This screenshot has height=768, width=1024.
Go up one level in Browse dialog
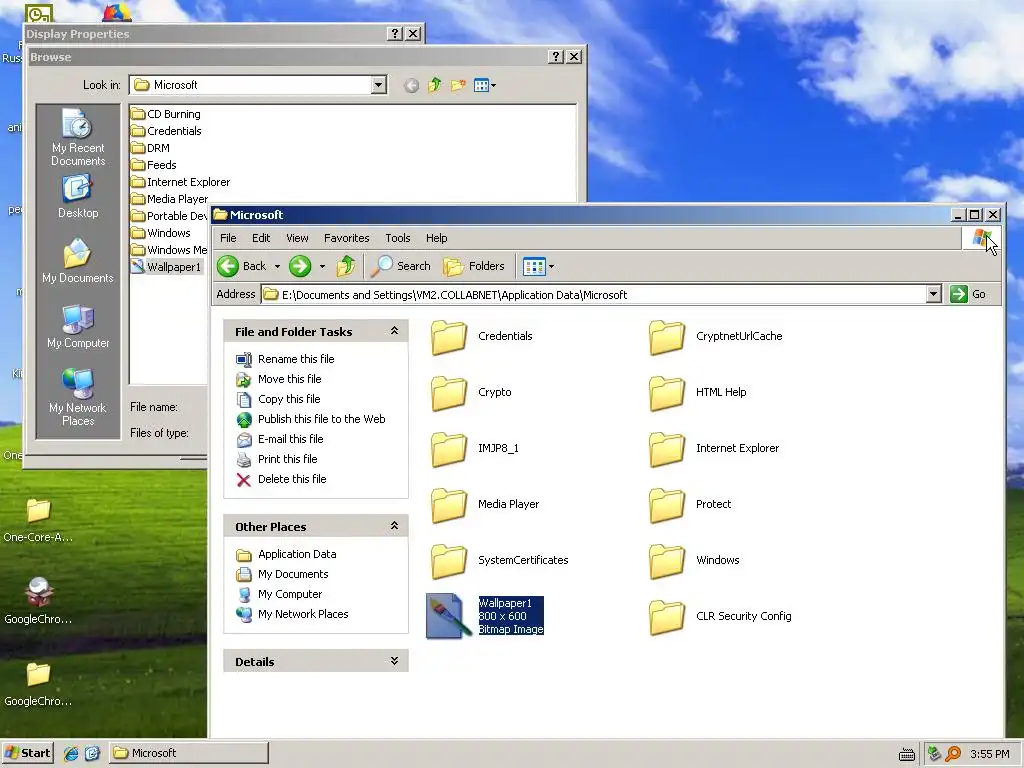[x=435, y=85]
